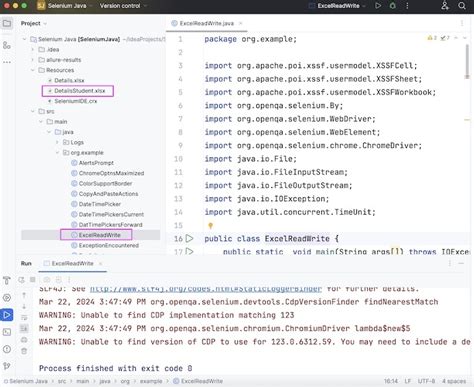The image size is (474, 387).
Task: Open the Services tool window icon
Action: pos(7,298)
